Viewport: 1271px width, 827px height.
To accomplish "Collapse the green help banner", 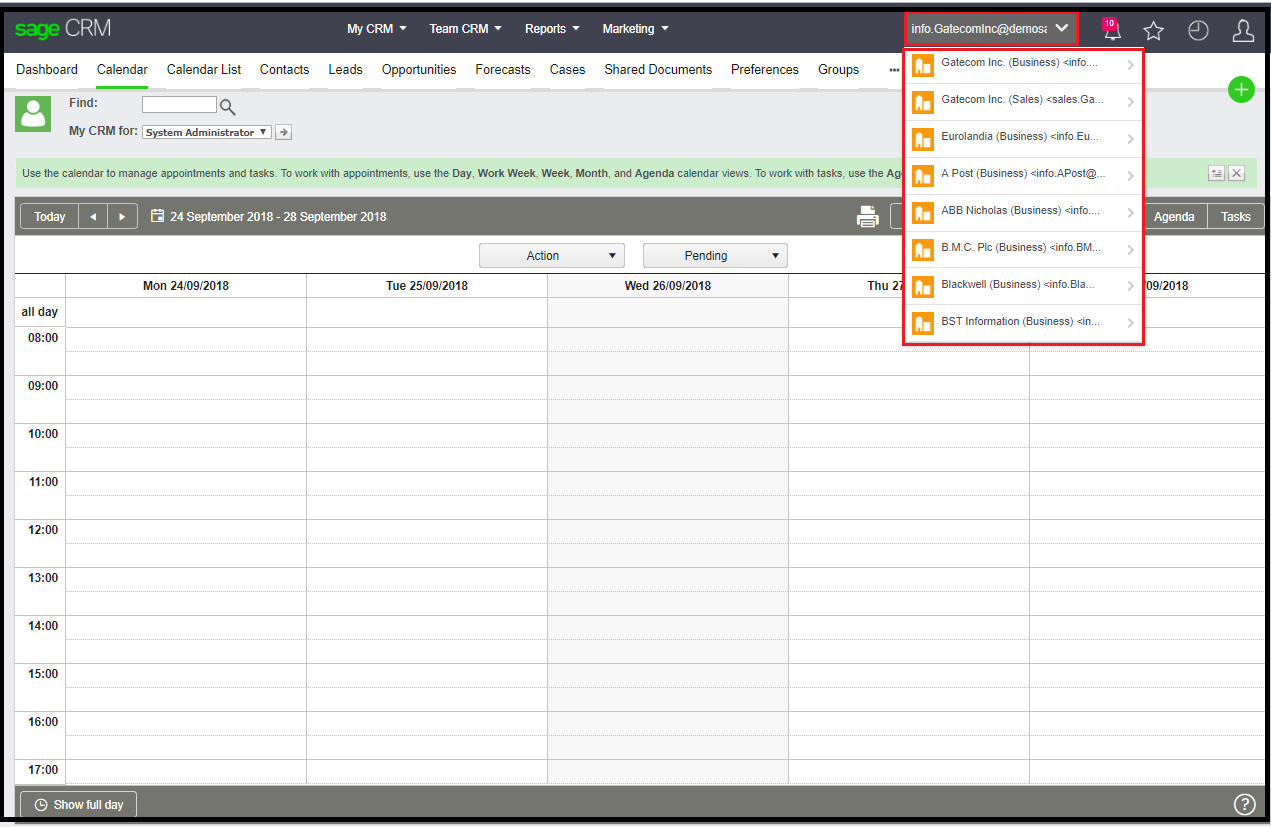I will click(1216, 173).
